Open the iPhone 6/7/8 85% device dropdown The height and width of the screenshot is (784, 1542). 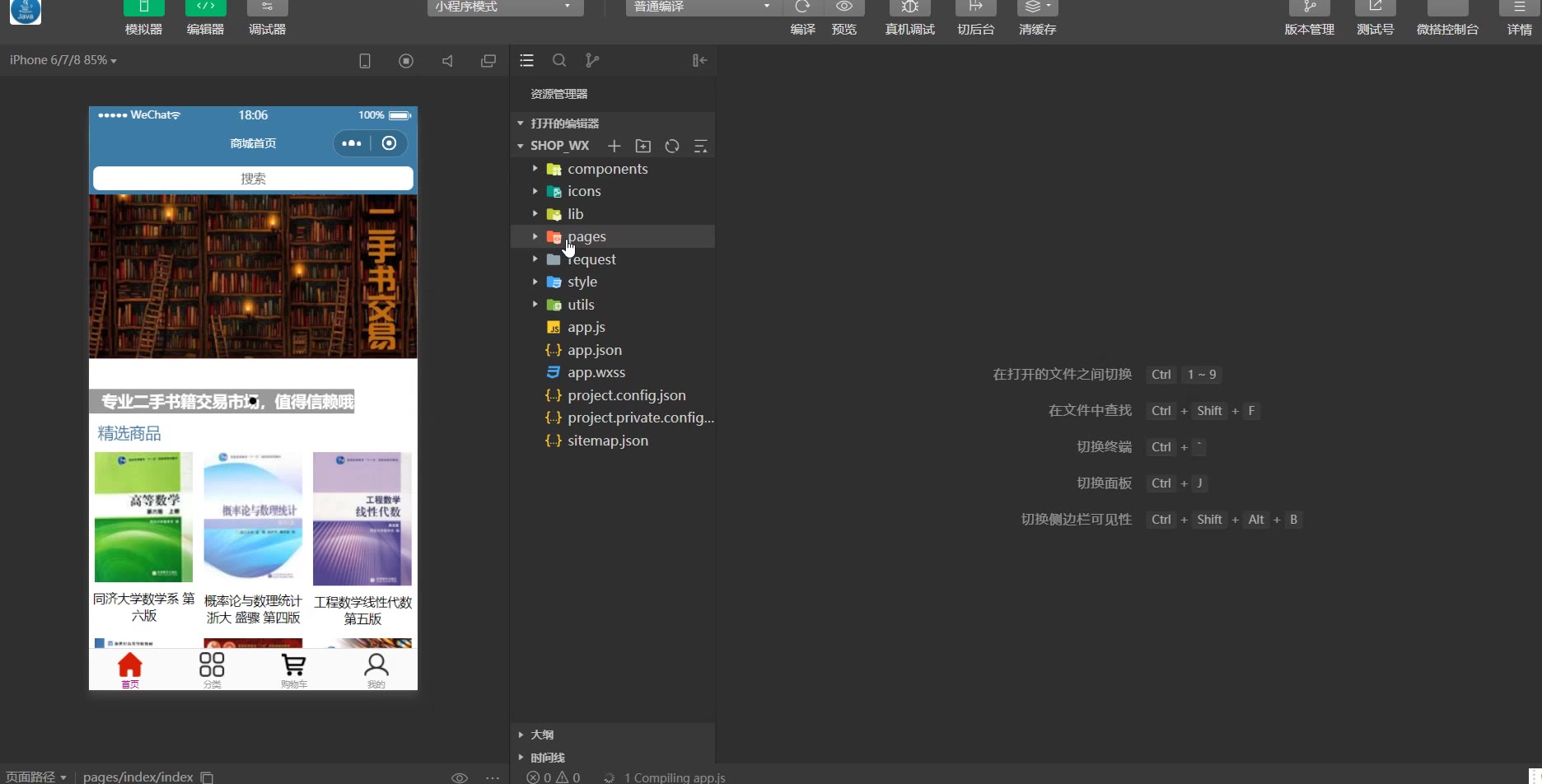coord(63,60)
